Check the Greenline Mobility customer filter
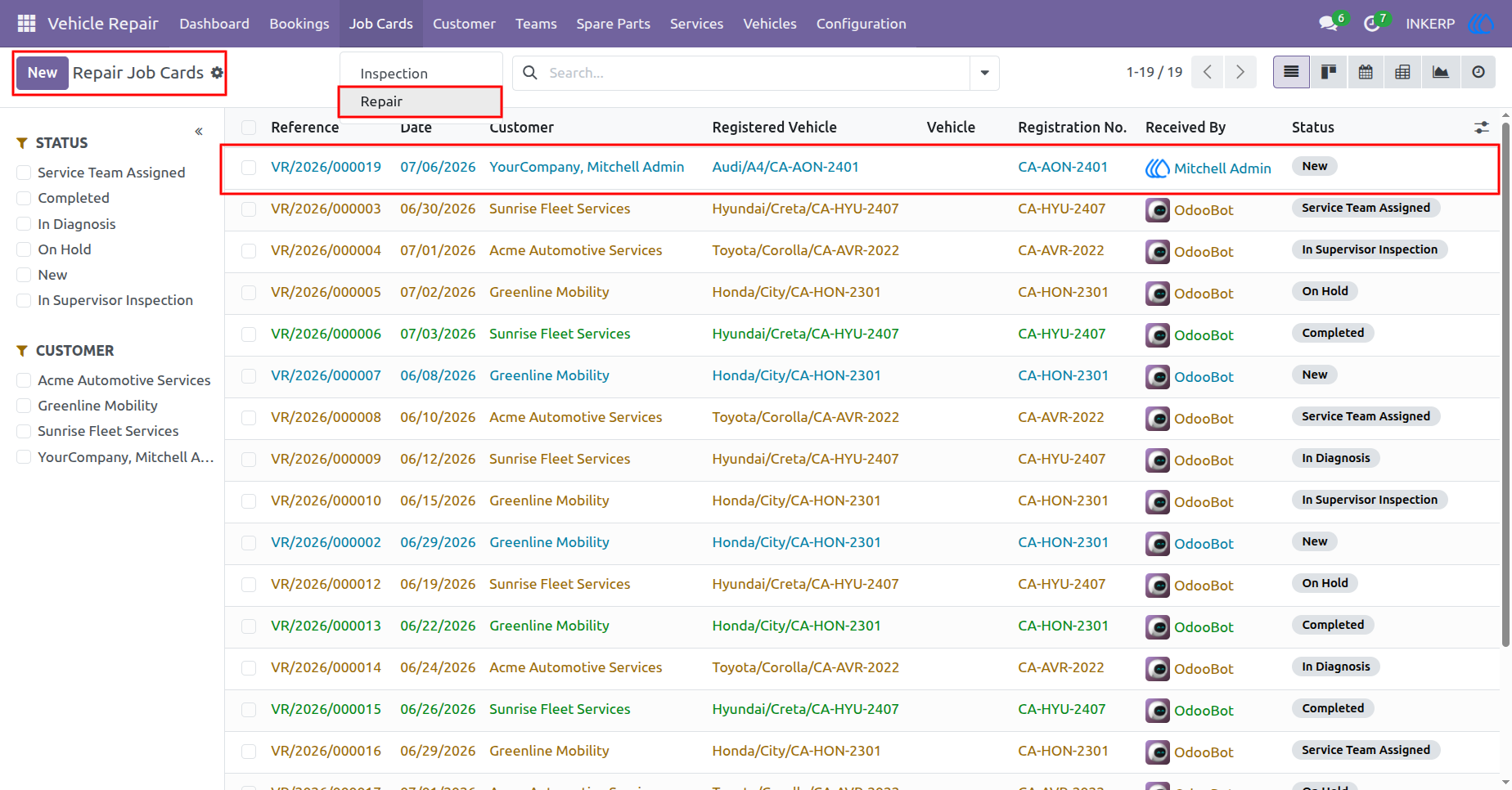This screenshot has width=1512, height=790. click(x=24, y=406)
